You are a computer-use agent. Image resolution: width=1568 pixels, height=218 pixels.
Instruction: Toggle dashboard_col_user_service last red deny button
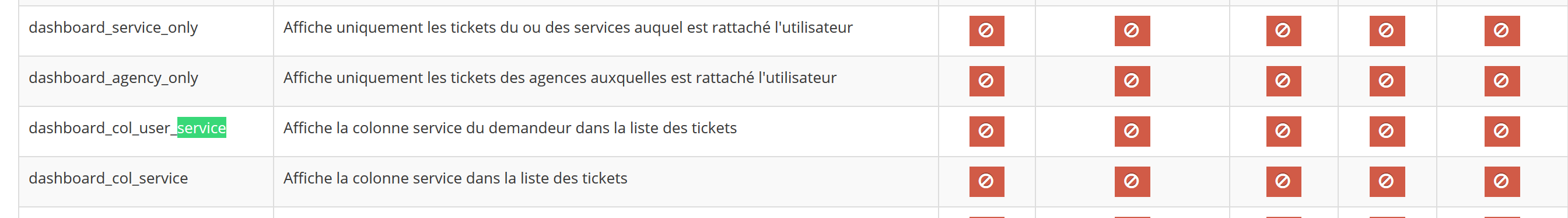tap(1501, 132)
